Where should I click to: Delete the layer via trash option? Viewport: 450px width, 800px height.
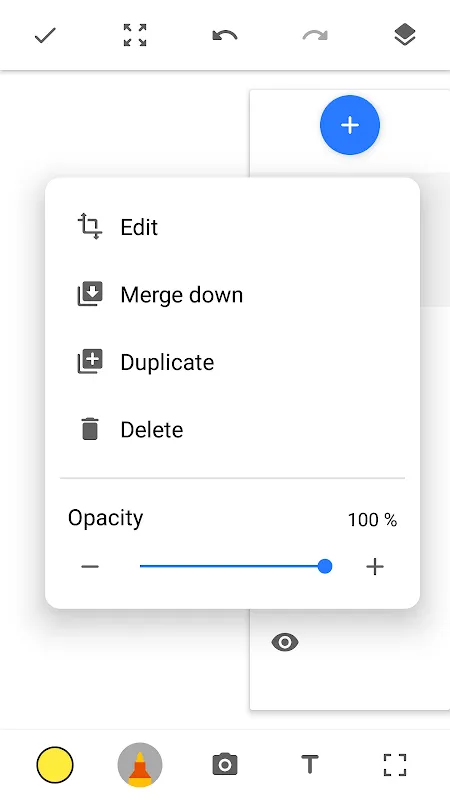[x=232, y=430]
